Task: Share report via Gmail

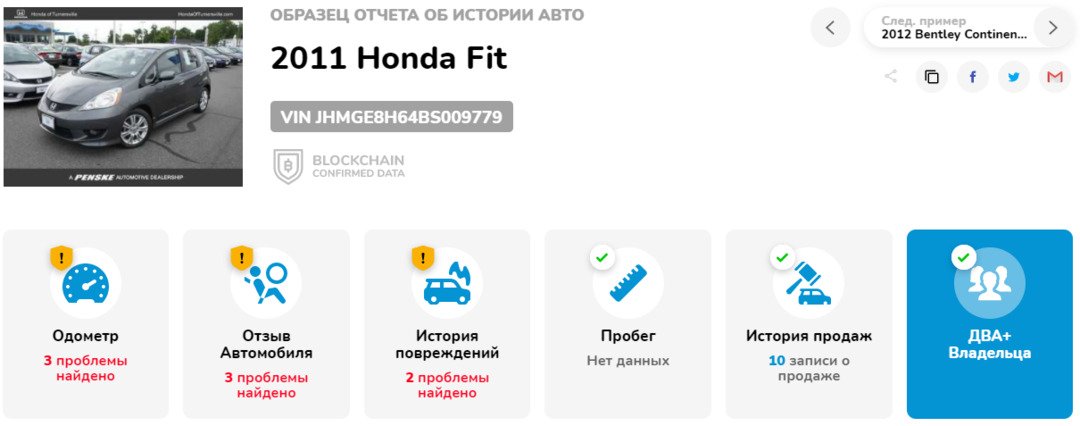Action: tap(1055, 77)
